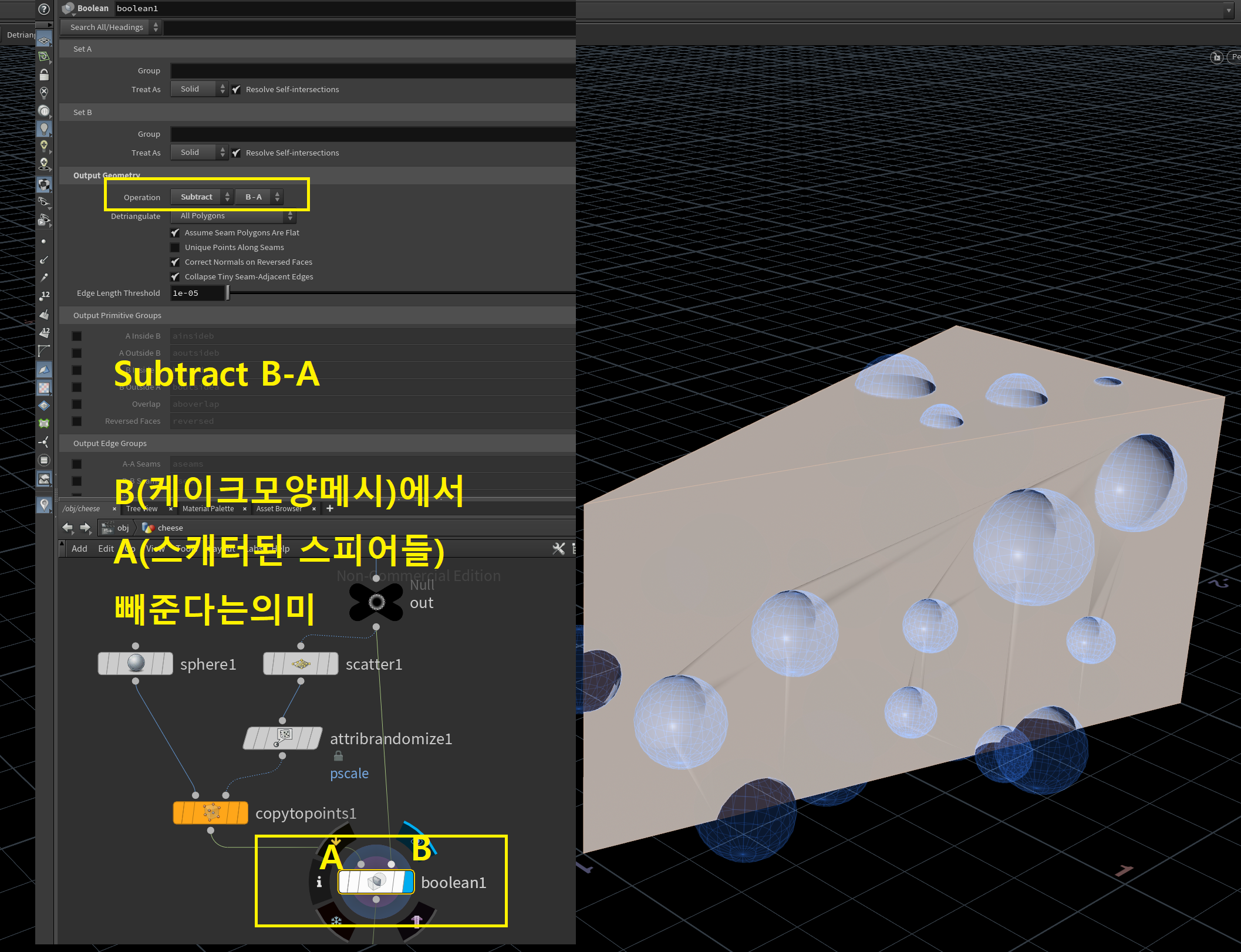Select the sphere1 node icon
Screen dimensions: 1241x952
tap(136, 663)
